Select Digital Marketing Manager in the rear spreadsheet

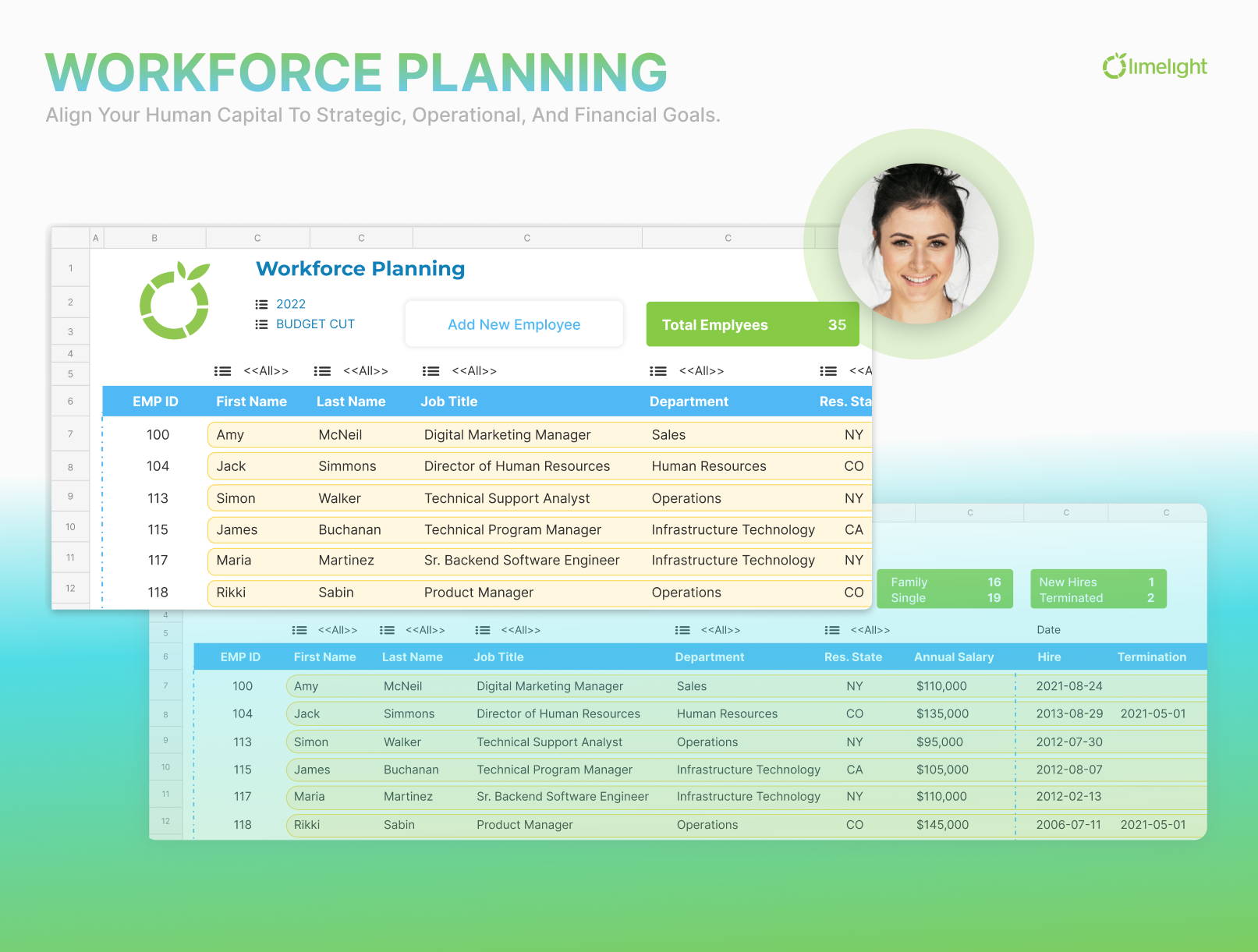click(550, 686)
